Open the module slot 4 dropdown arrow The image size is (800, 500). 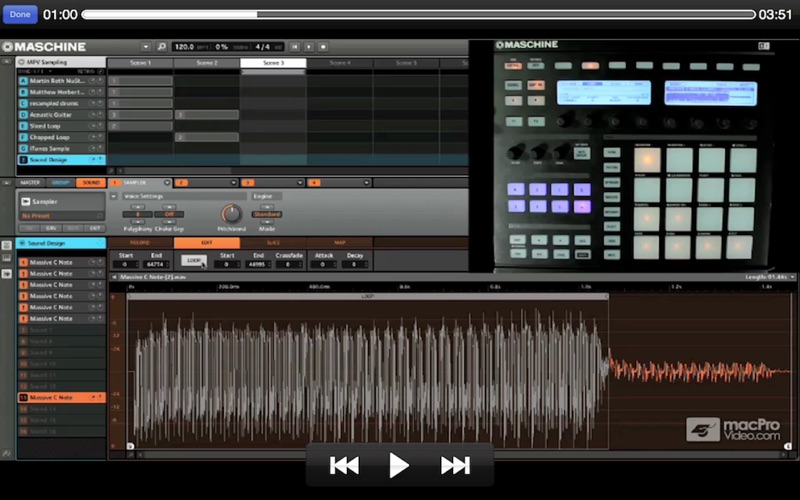click(x=366, y=183)
